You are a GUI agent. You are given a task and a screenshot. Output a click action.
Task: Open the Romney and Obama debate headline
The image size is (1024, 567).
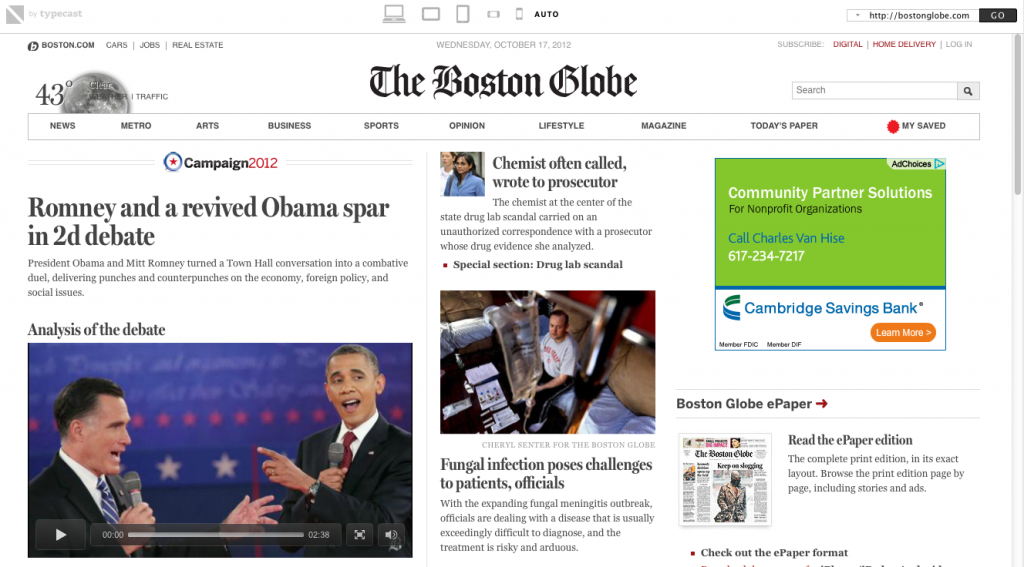click(x=208, y=221)
